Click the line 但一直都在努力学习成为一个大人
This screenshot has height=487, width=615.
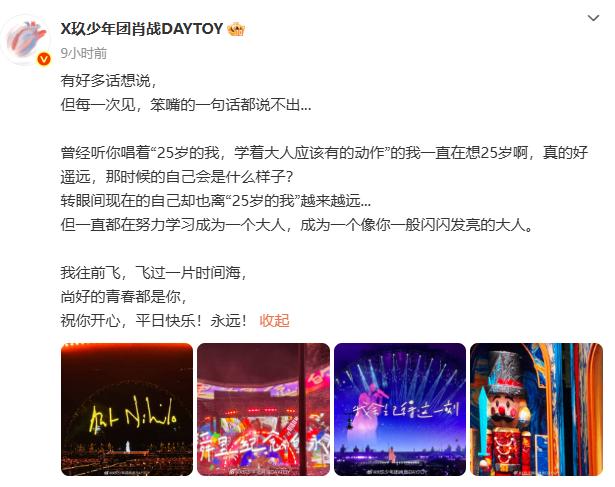click(297, 225)
